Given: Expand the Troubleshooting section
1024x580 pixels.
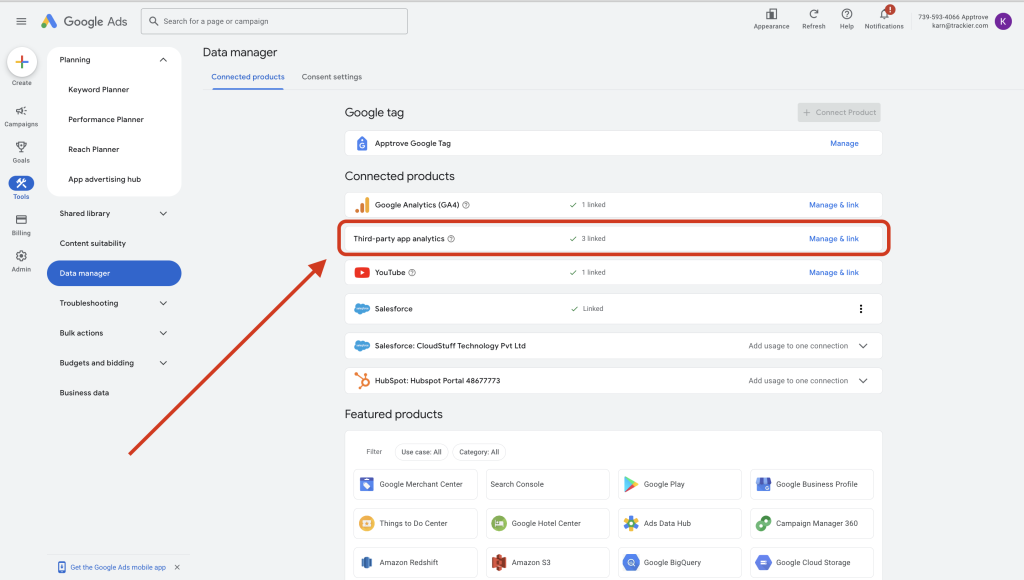Looking at the screenshot, I should (163, 304).
